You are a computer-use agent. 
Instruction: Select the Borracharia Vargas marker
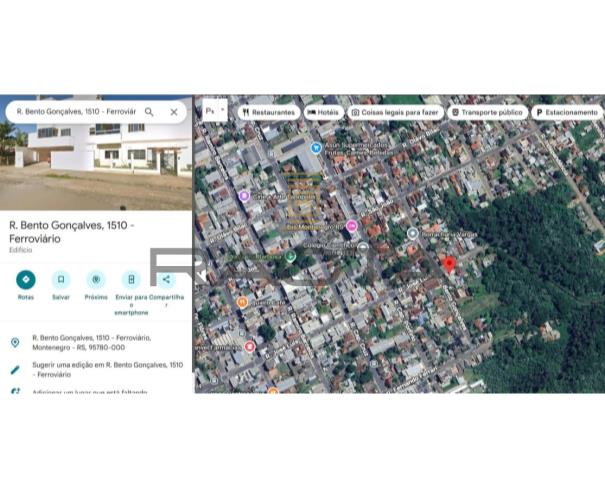[413, 233]
